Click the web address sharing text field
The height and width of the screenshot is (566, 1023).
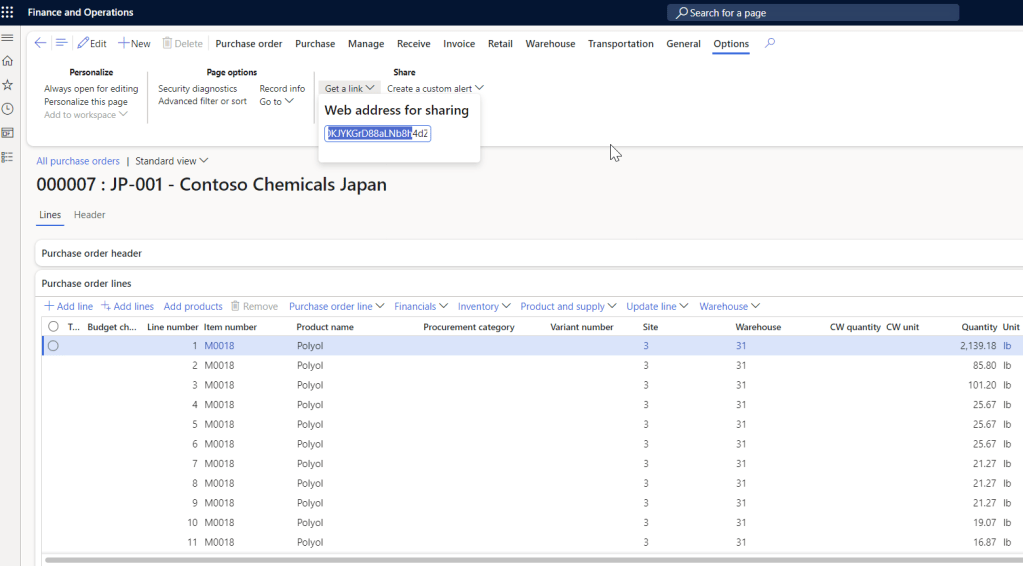(378, 134)
